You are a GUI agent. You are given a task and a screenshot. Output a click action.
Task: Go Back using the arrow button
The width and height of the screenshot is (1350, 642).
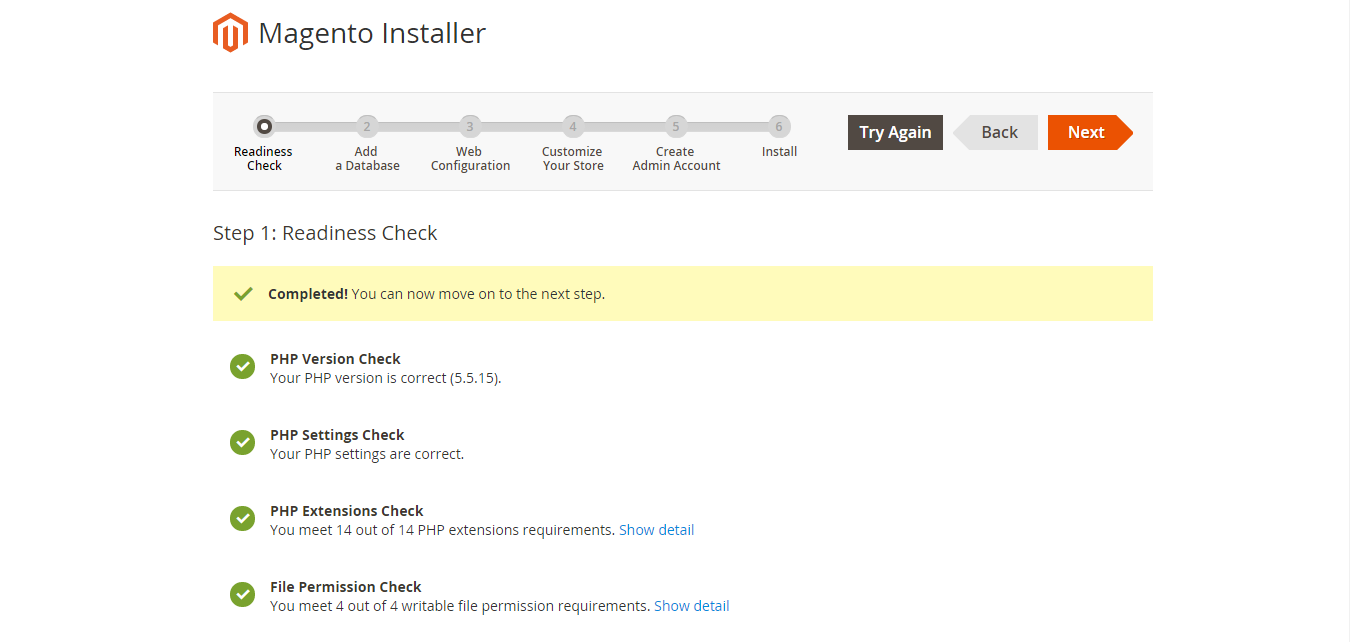[x=995, y=132]
